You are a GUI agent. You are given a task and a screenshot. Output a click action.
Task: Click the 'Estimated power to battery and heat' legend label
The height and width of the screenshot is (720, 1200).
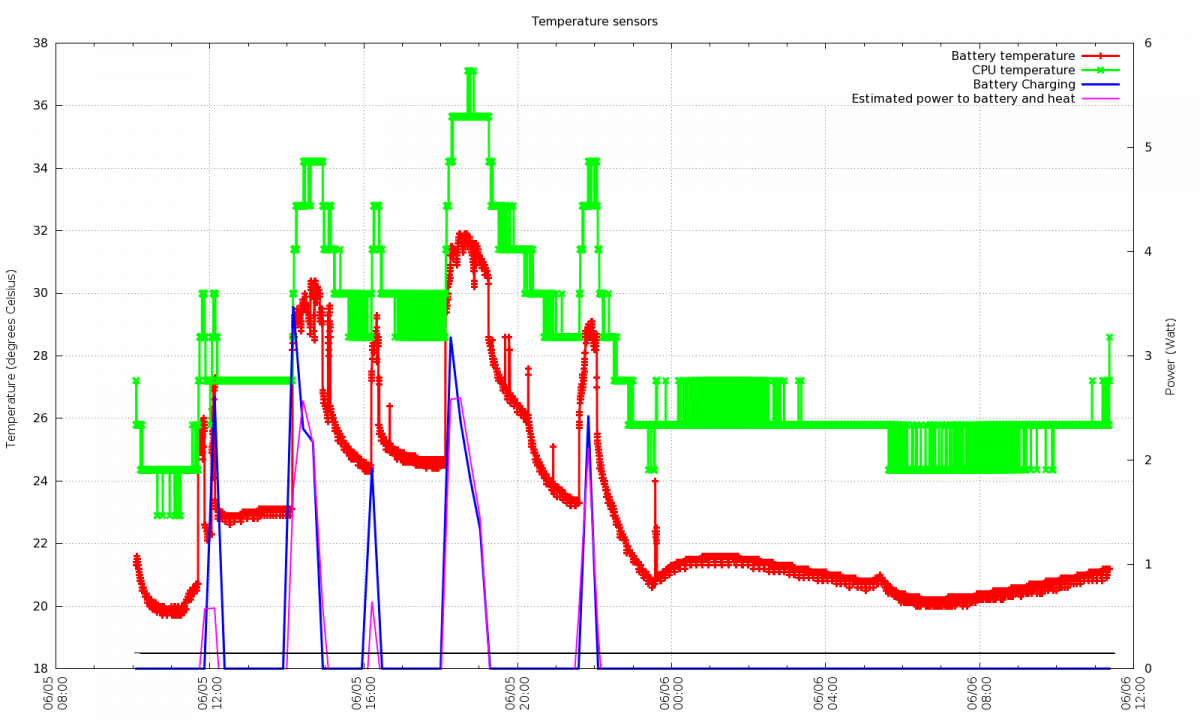point(963,98)
